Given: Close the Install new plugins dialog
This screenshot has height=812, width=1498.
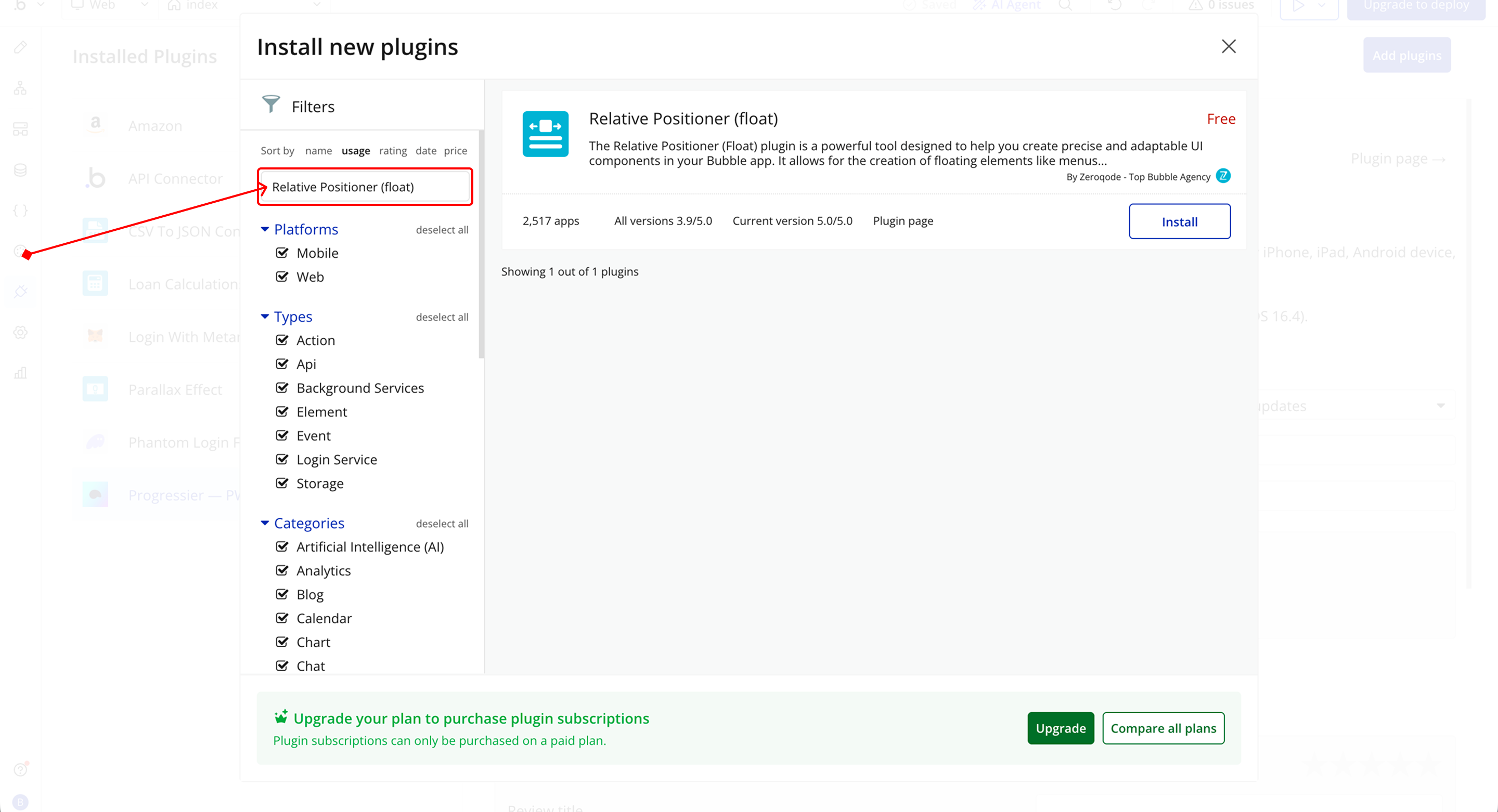Looking at the screenshot, I should coord(1228,46).
